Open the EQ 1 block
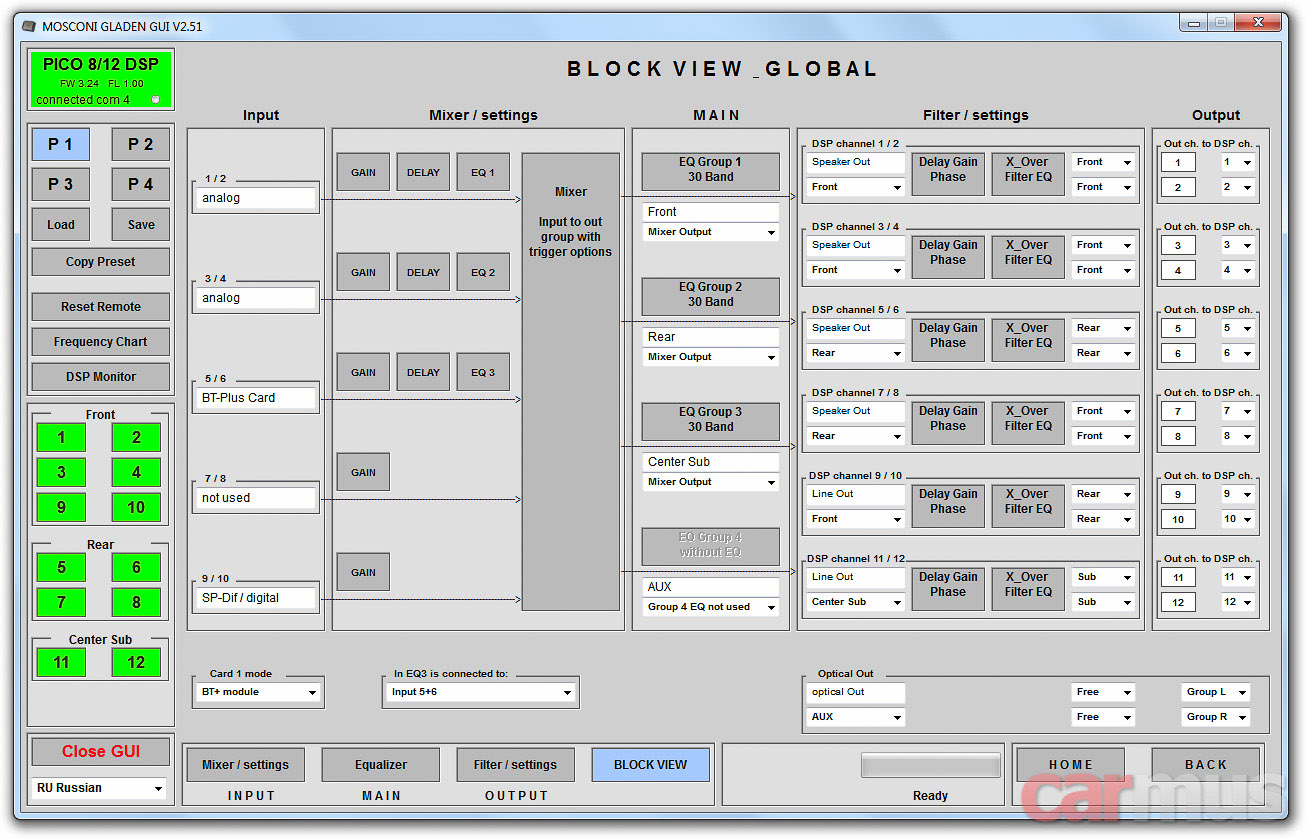This screenshot has height=839, width=1307. tap(483, 172)
